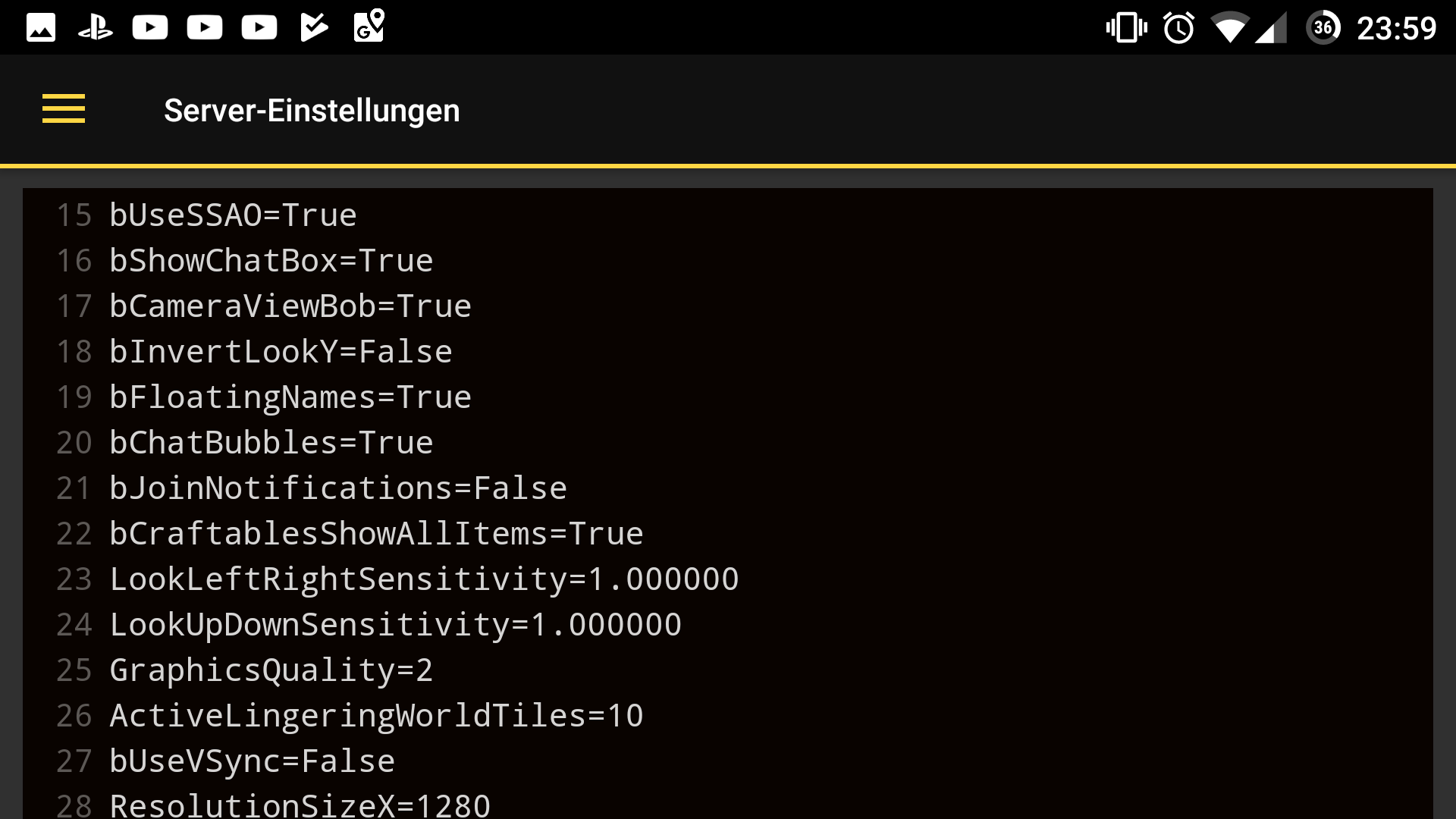Tap the third YouTube notification icon
This screenshot has width=1456, height=819.
click(x=259, y=28)
